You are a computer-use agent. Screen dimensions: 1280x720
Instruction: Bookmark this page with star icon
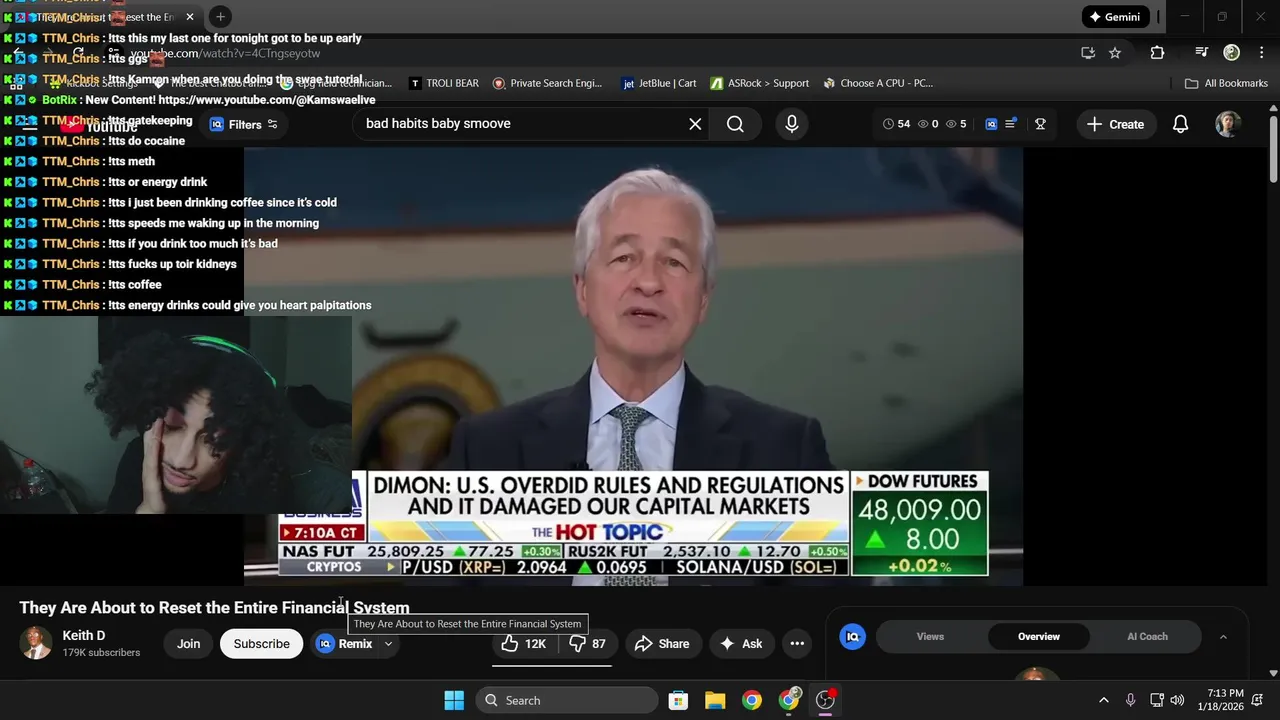[x=1115, y=53]
